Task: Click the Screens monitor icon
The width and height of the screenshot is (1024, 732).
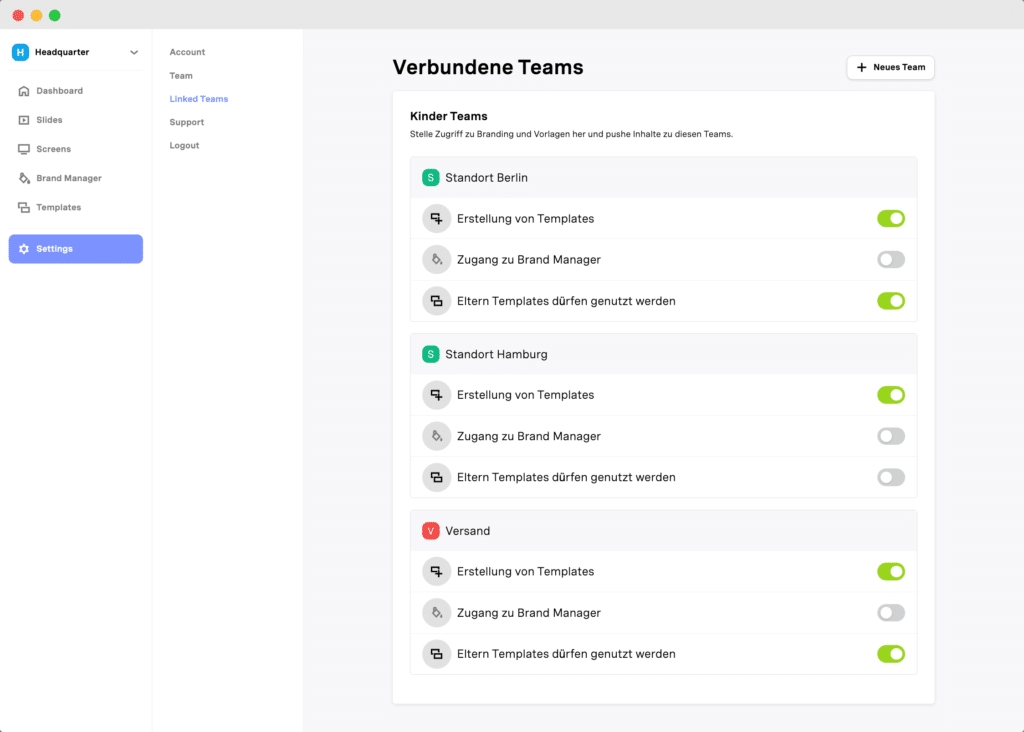Action: [x=24, y=149]
